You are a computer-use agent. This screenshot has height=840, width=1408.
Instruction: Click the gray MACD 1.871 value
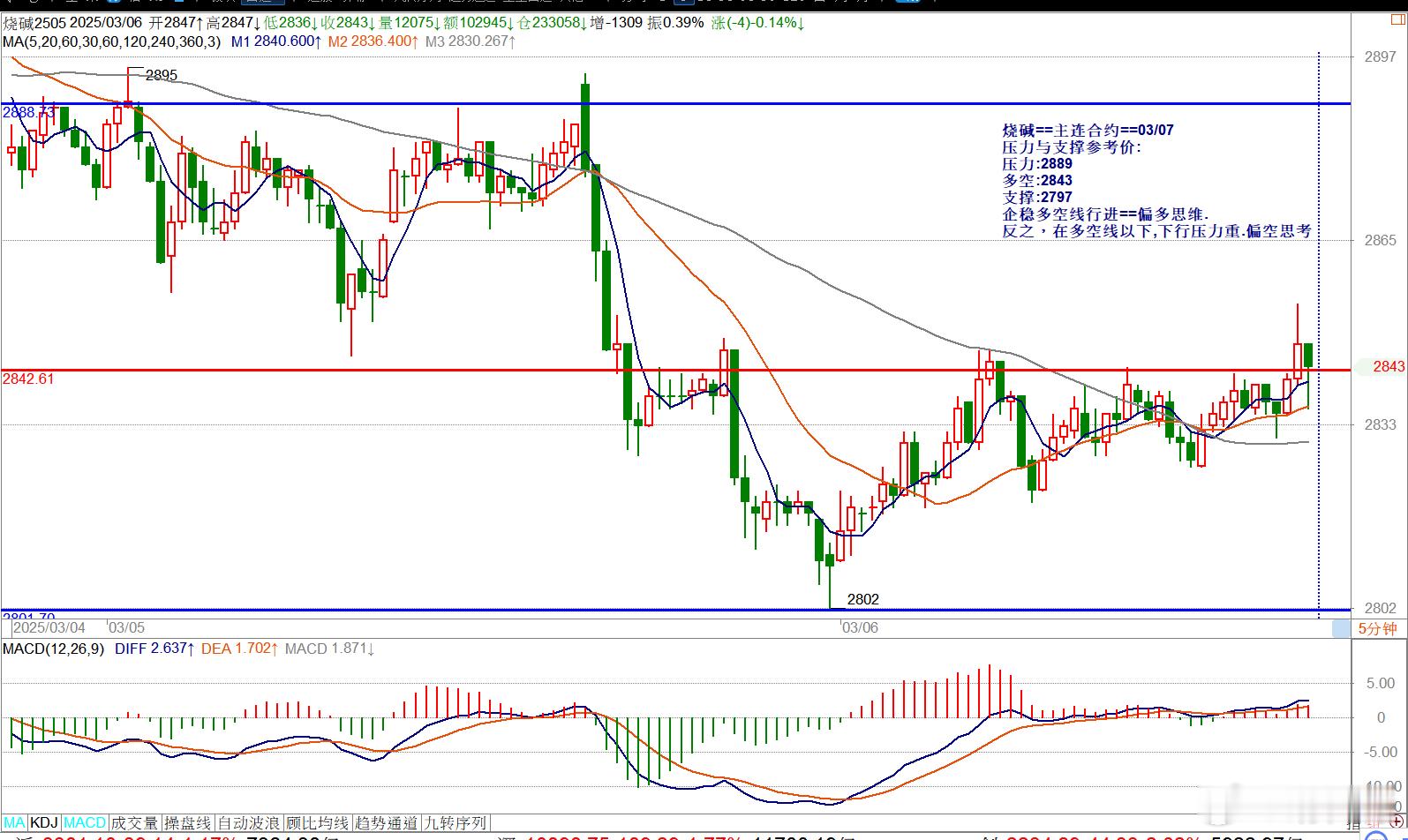click(x=330, y=649)
